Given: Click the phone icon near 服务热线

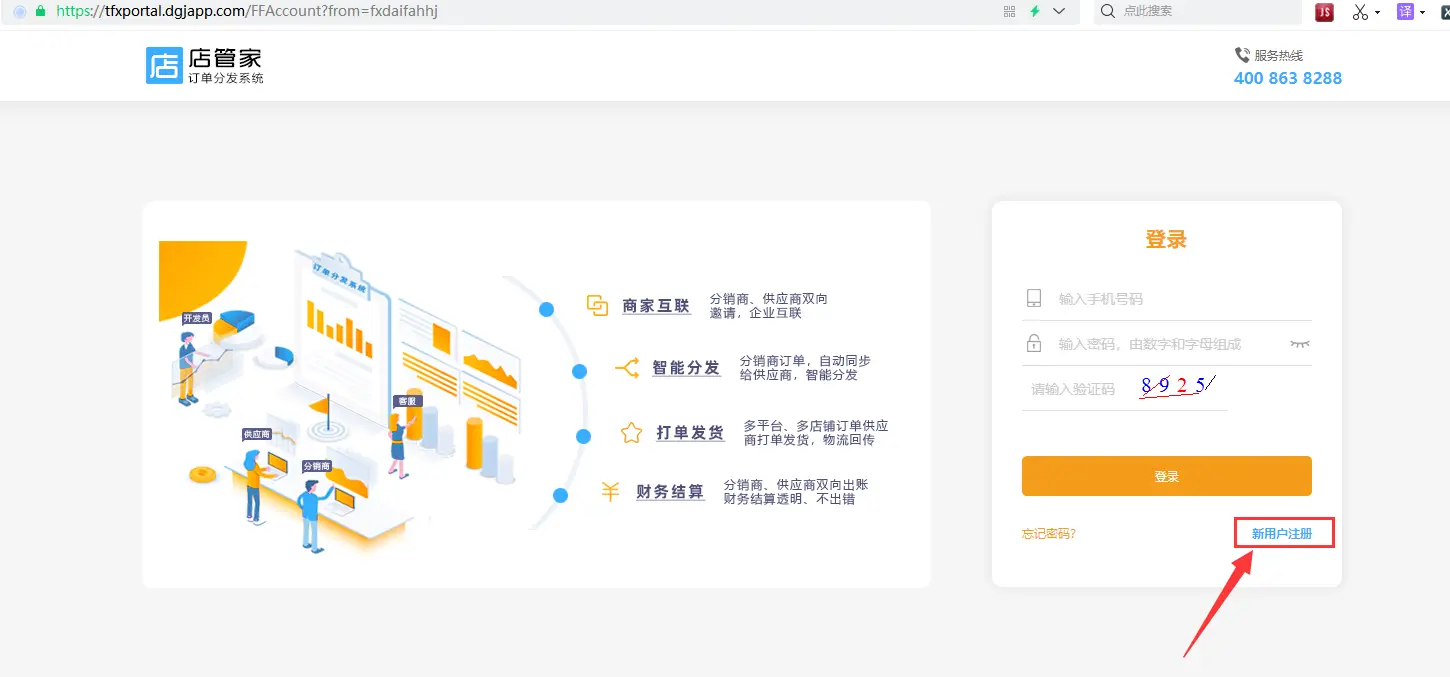Looking at the screenshot, I should [x=1241, y=54].
